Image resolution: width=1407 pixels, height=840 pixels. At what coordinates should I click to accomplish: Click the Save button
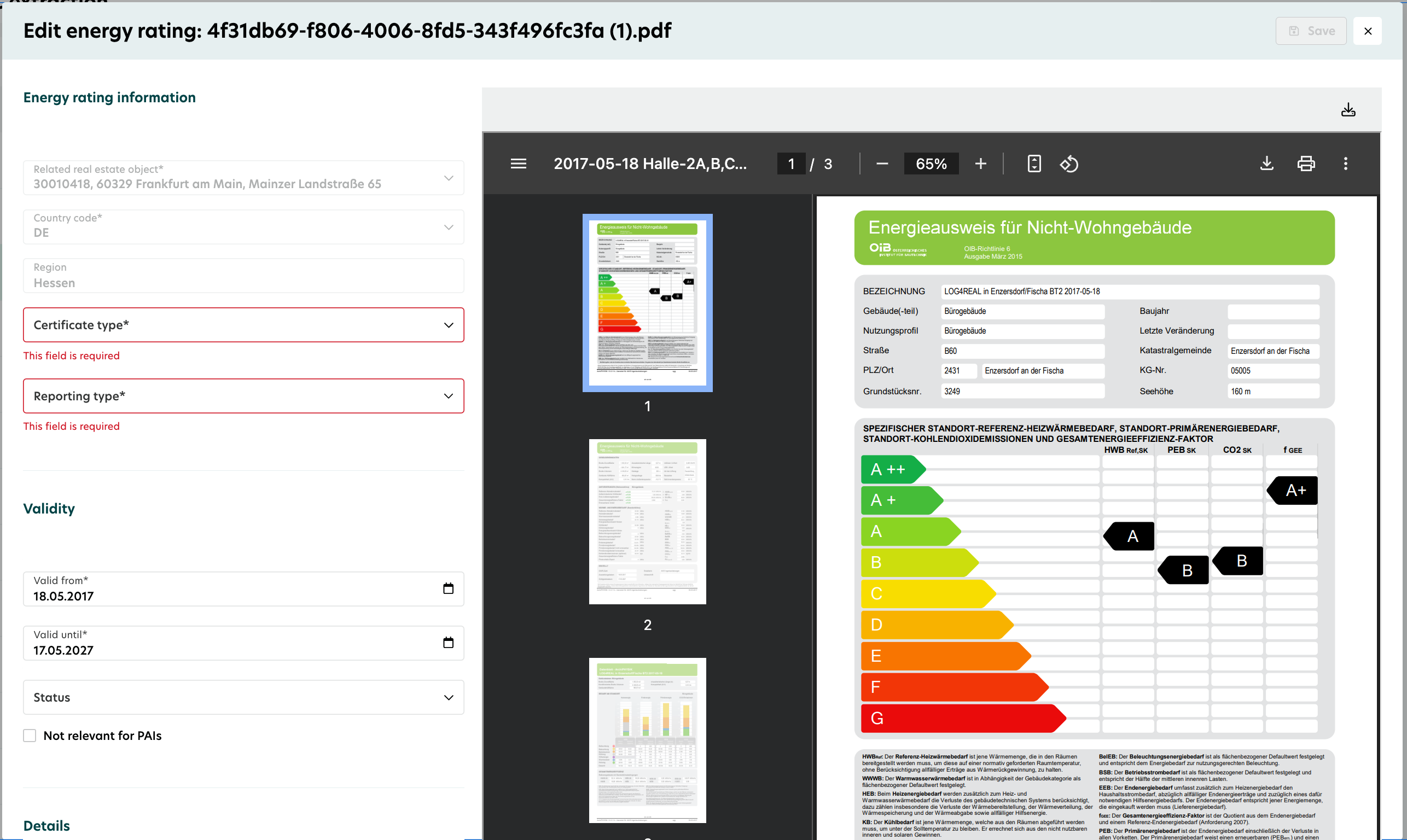click(x=1311, y=31)
